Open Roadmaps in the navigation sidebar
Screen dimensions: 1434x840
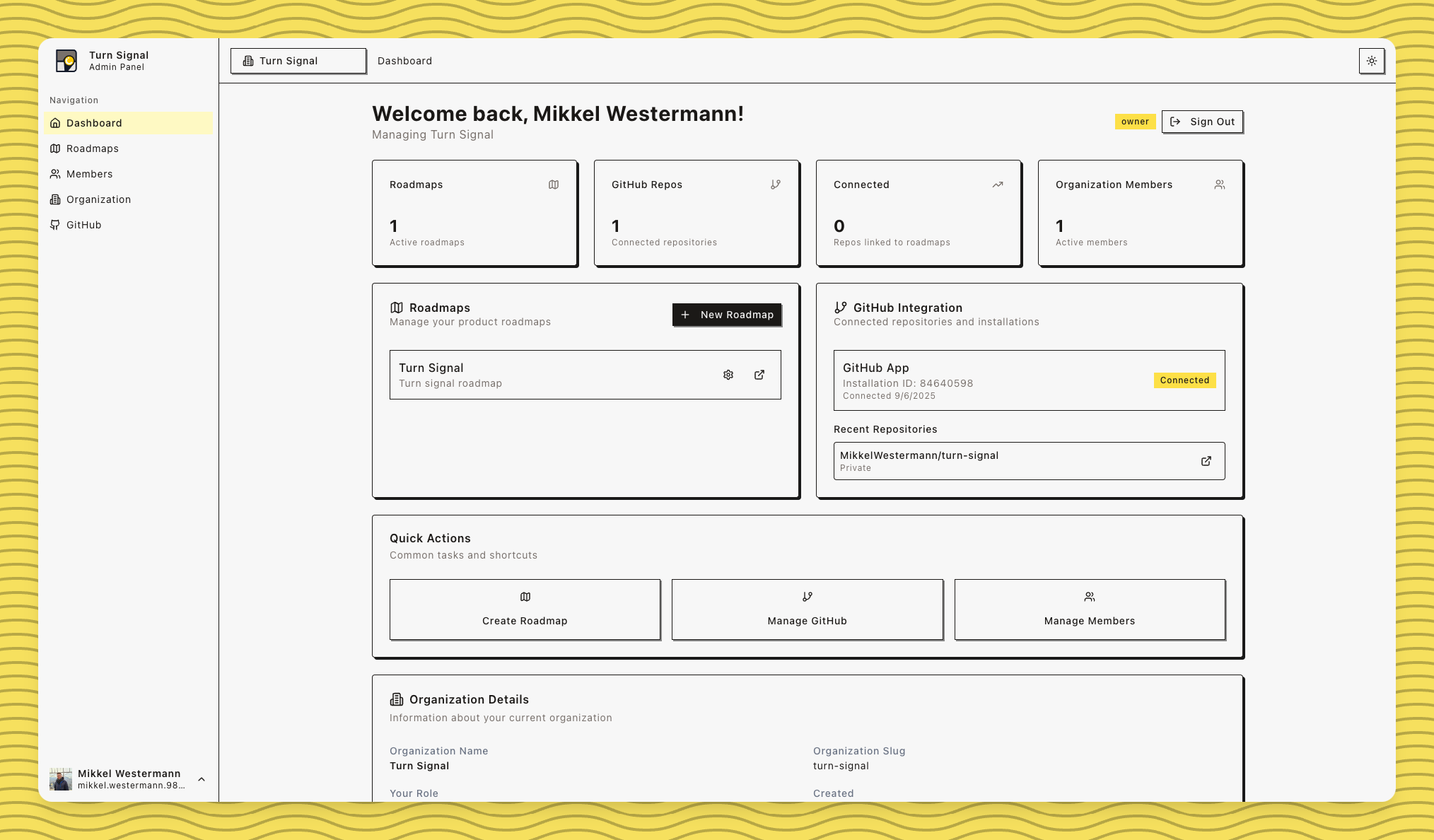(x=128, y=148)
